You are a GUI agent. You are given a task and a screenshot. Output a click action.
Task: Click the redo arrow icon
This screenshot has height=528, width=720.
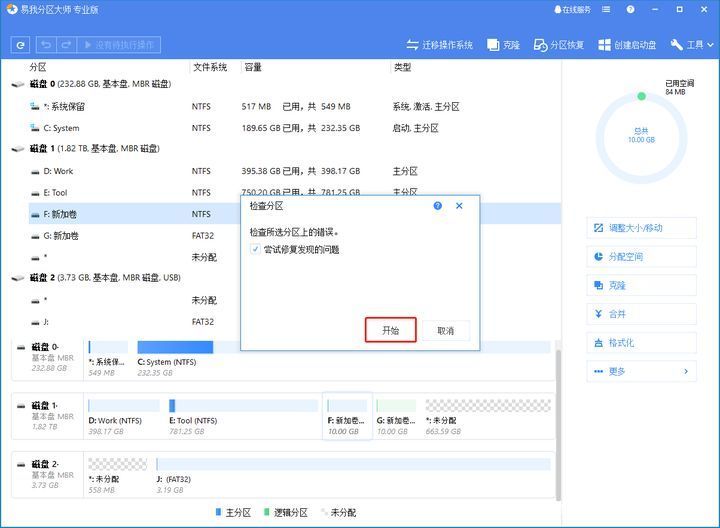pos(66,45)
